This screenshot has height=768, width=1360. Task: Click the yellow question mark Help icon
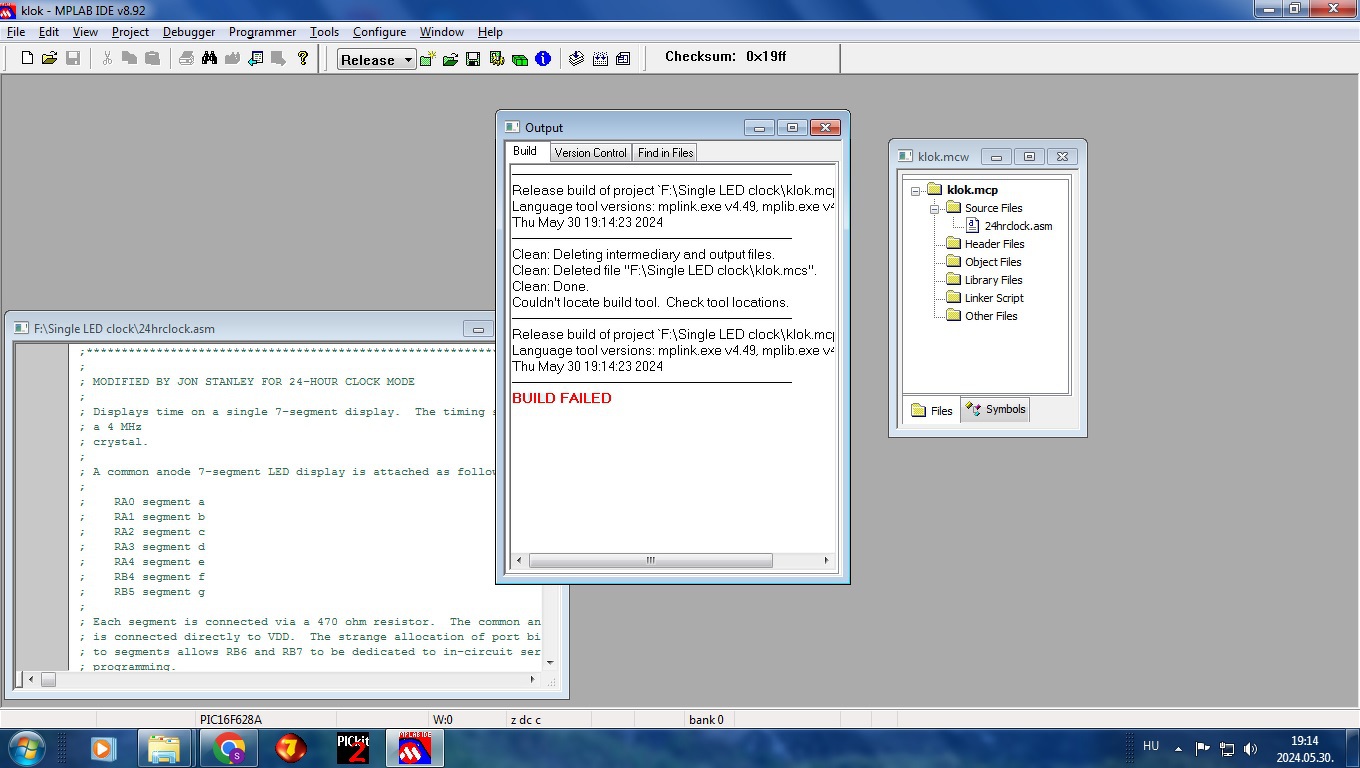click(303, 59)
